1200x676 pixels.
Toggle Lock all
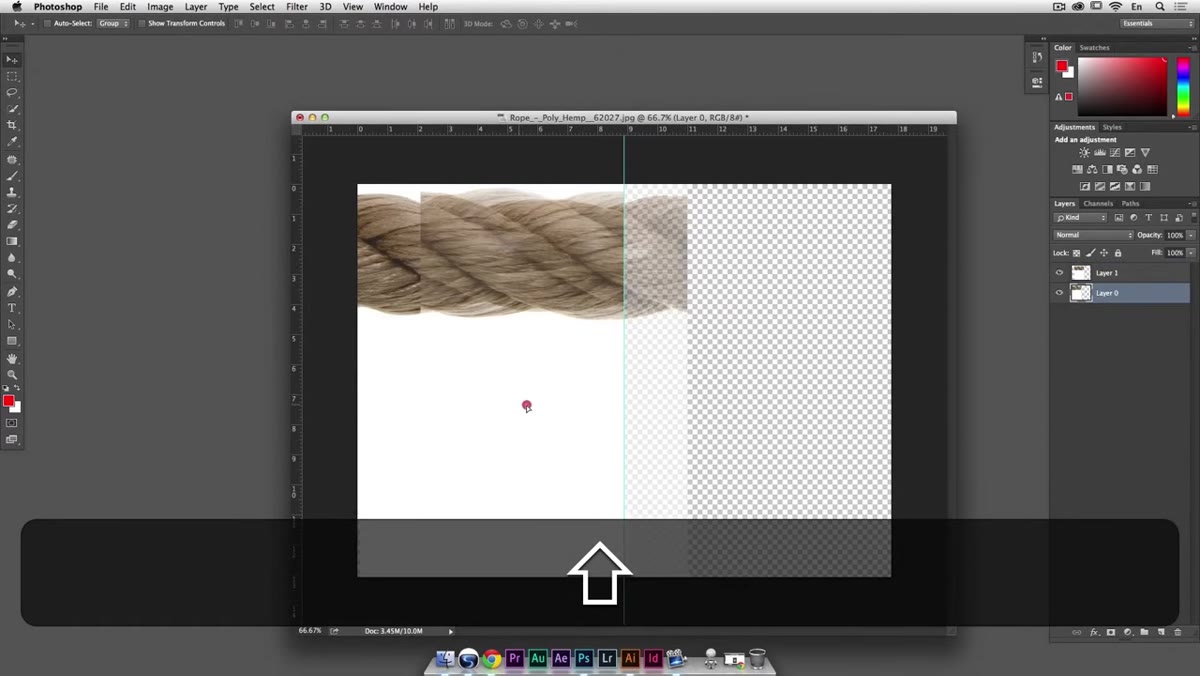coord(1118,253)
